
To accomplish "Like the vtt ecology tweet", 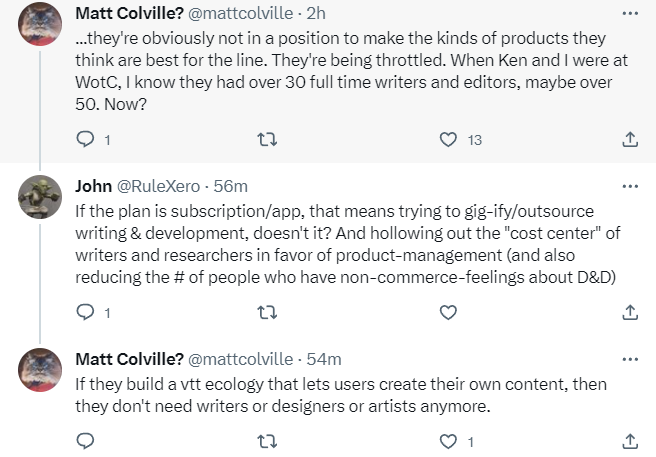I will [449, 439].
